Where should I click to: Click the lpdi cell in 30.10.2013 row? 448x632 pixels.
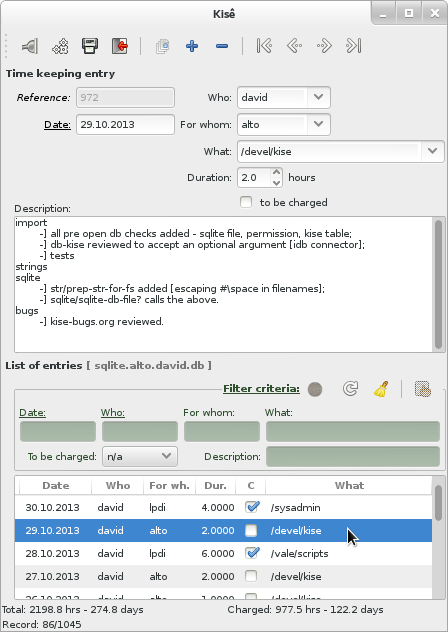tap(157, 507)
